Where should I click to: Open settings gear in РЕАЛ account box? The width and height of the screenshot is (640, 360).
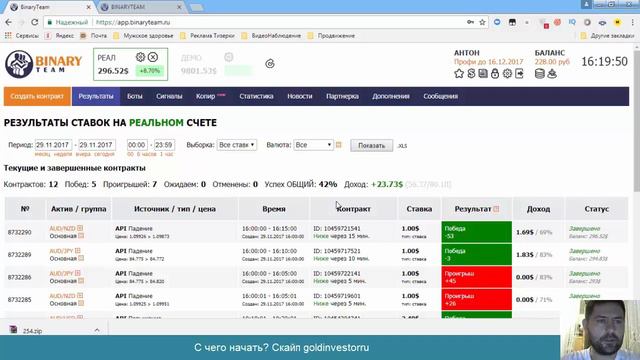[140, 57]
